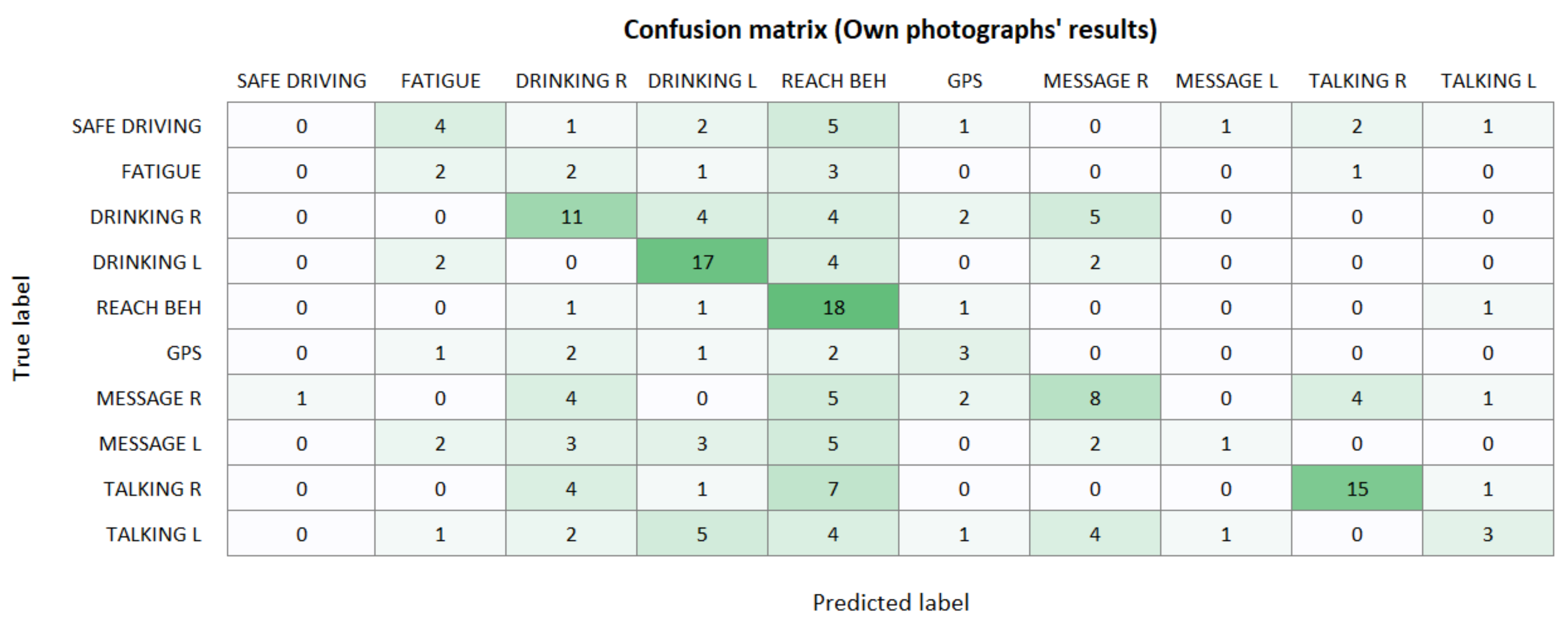Click the 'Predicted label' axis title
The width and height of the screenshot is (1568, 623).
point(890,602)
